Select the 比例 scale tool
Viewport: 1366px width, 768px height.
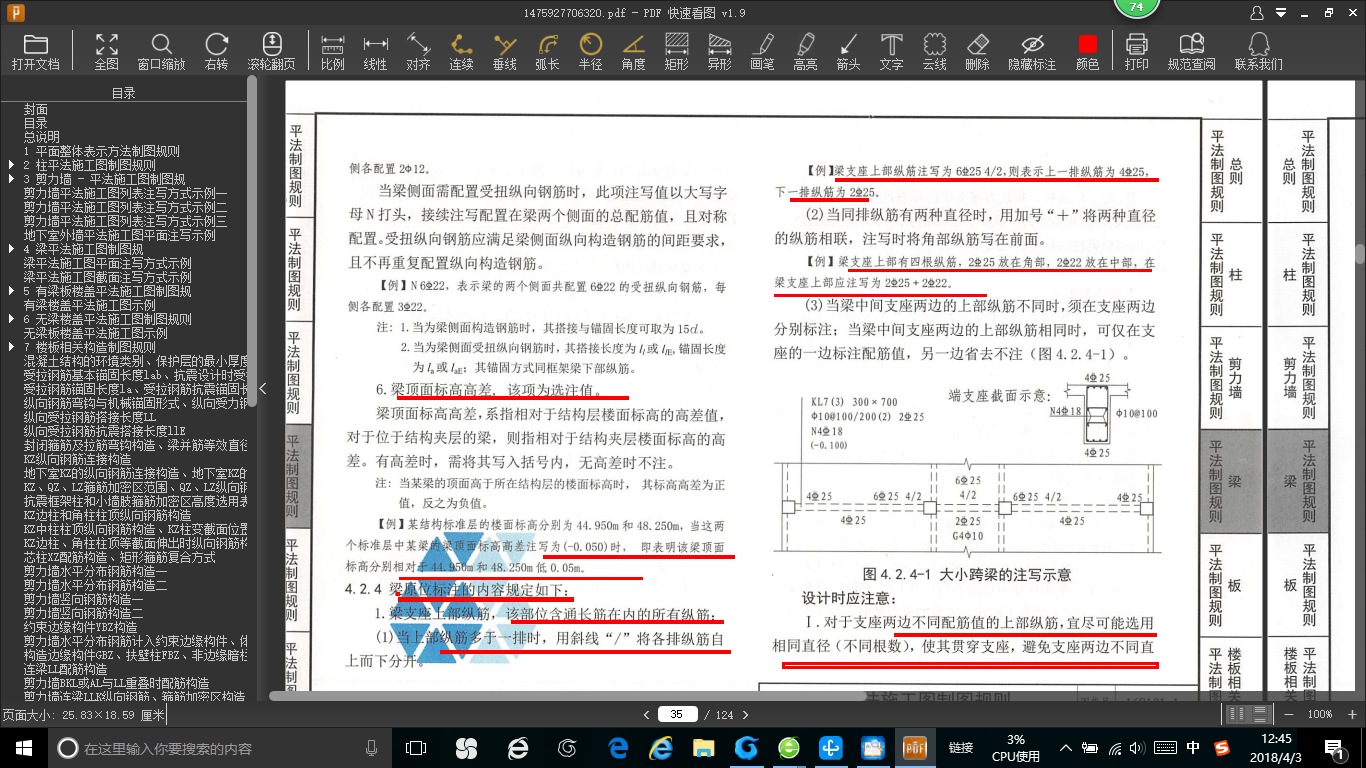333,51
